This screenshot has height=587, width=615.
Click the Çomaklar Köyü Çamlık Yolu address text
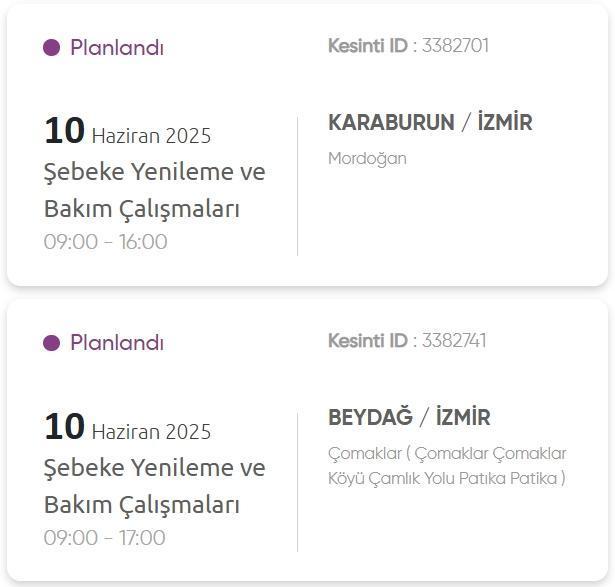pos(446,466)
